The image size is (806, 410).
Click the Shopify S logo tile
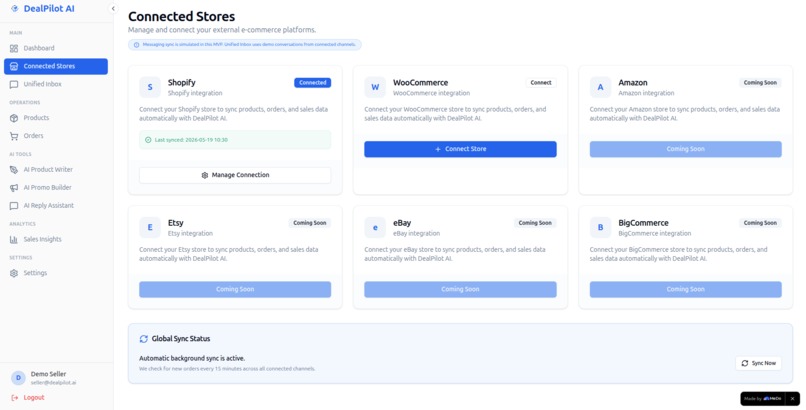[150, 87]
